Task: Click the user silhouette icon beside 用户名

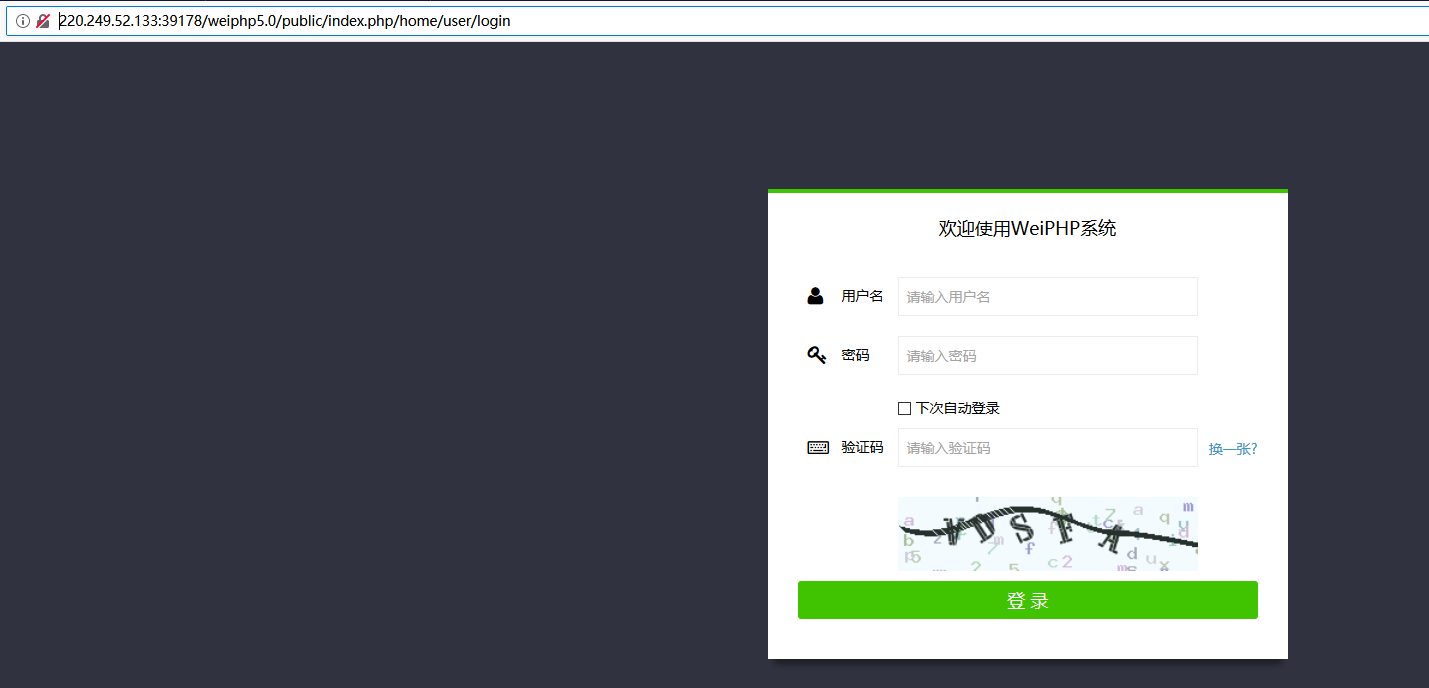Action: tap(815, 295)
